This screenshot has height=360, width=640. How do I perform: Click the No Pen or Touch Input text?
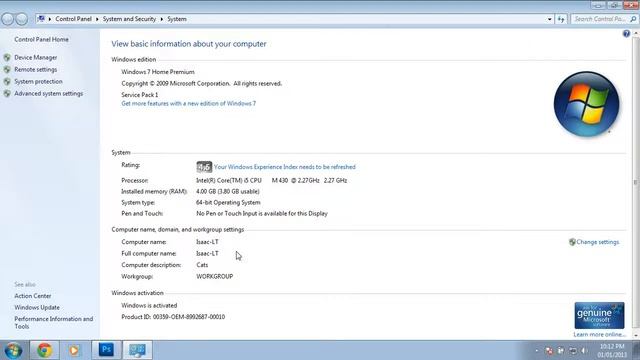262,213
